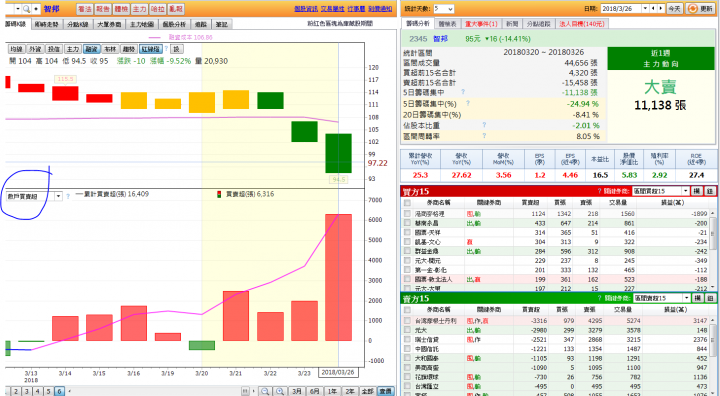
Task: Check the 群益金鼎 row checkbox
Action: click(x=407, y=251)
